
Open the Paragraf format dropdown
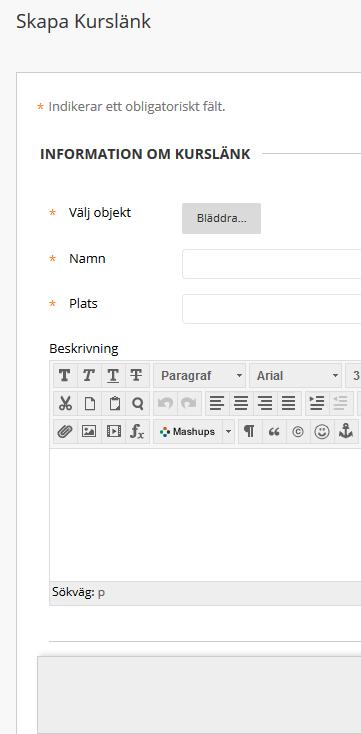[x=199, y=375]
